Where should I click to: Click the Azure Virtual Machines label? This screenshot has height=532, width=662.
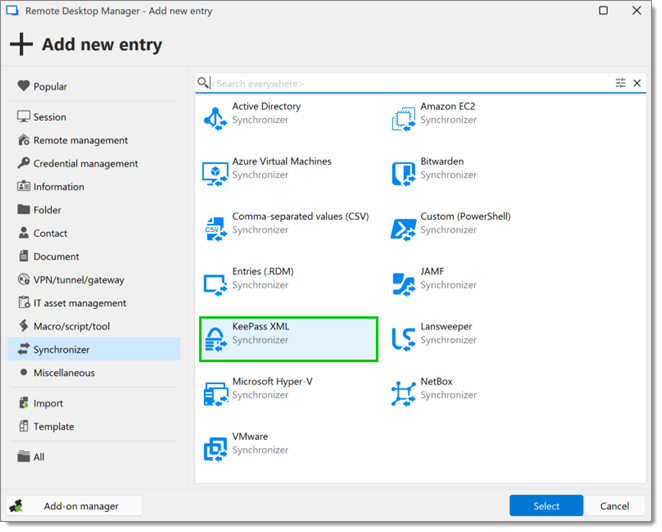(x=282, y=161)
